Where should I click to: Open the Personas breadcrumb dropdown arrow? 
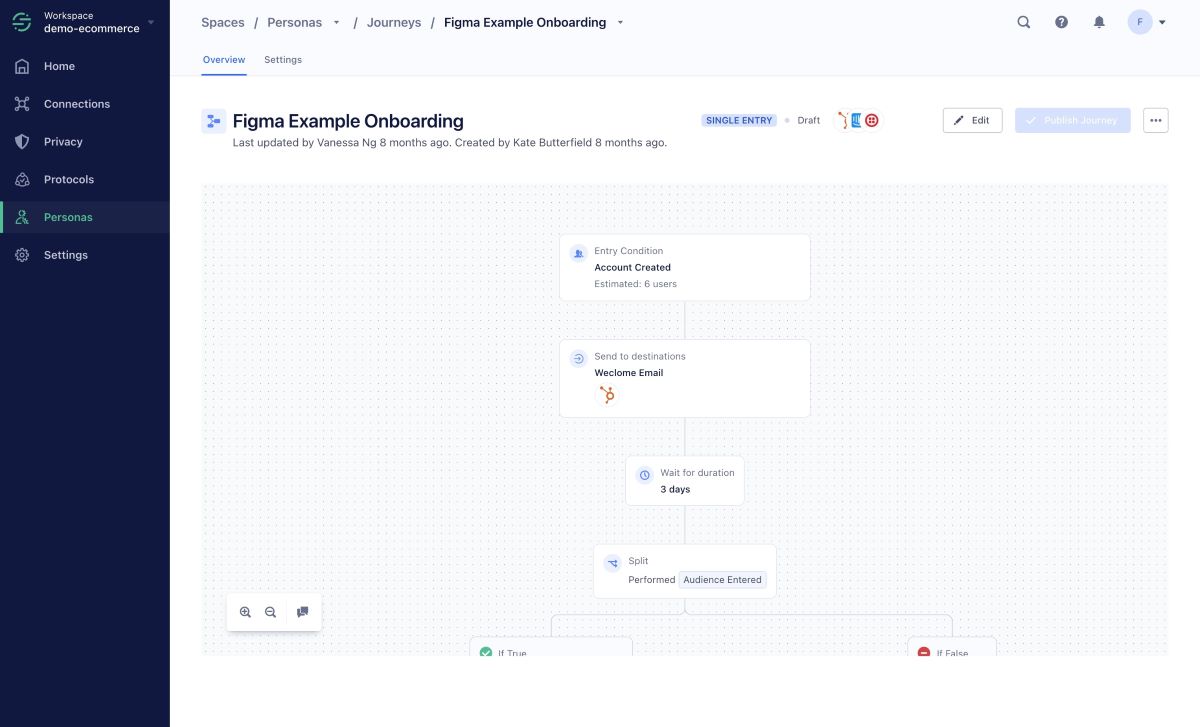click(336, 23)
